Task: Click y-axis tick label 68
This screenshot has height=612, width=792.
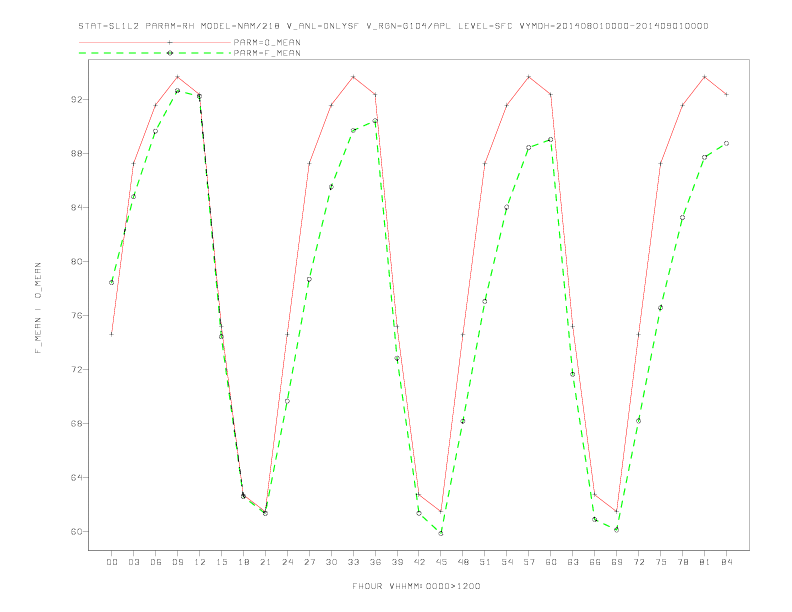Action: [76, 424]
